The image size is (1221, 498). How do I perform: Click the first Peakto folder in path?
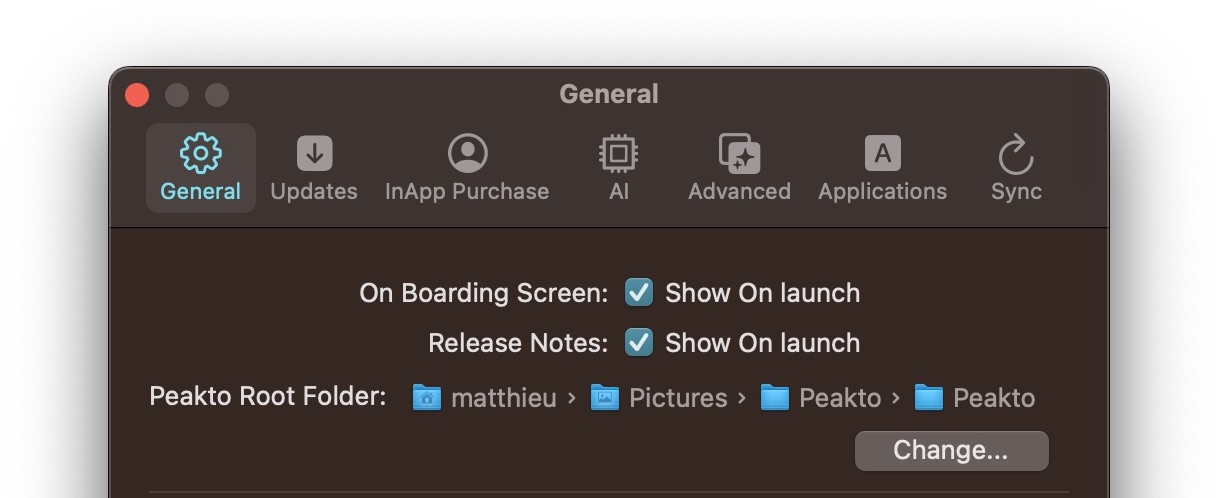tap(821, 398)
